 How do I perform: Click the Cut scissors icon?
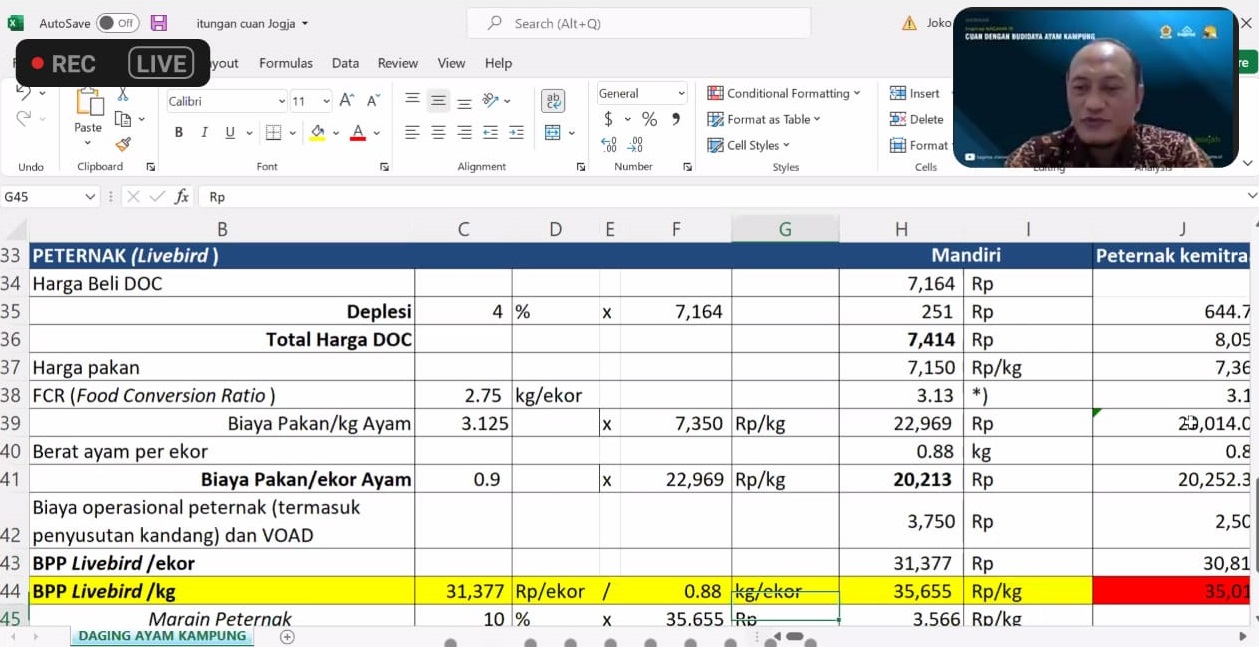point(123,94)
